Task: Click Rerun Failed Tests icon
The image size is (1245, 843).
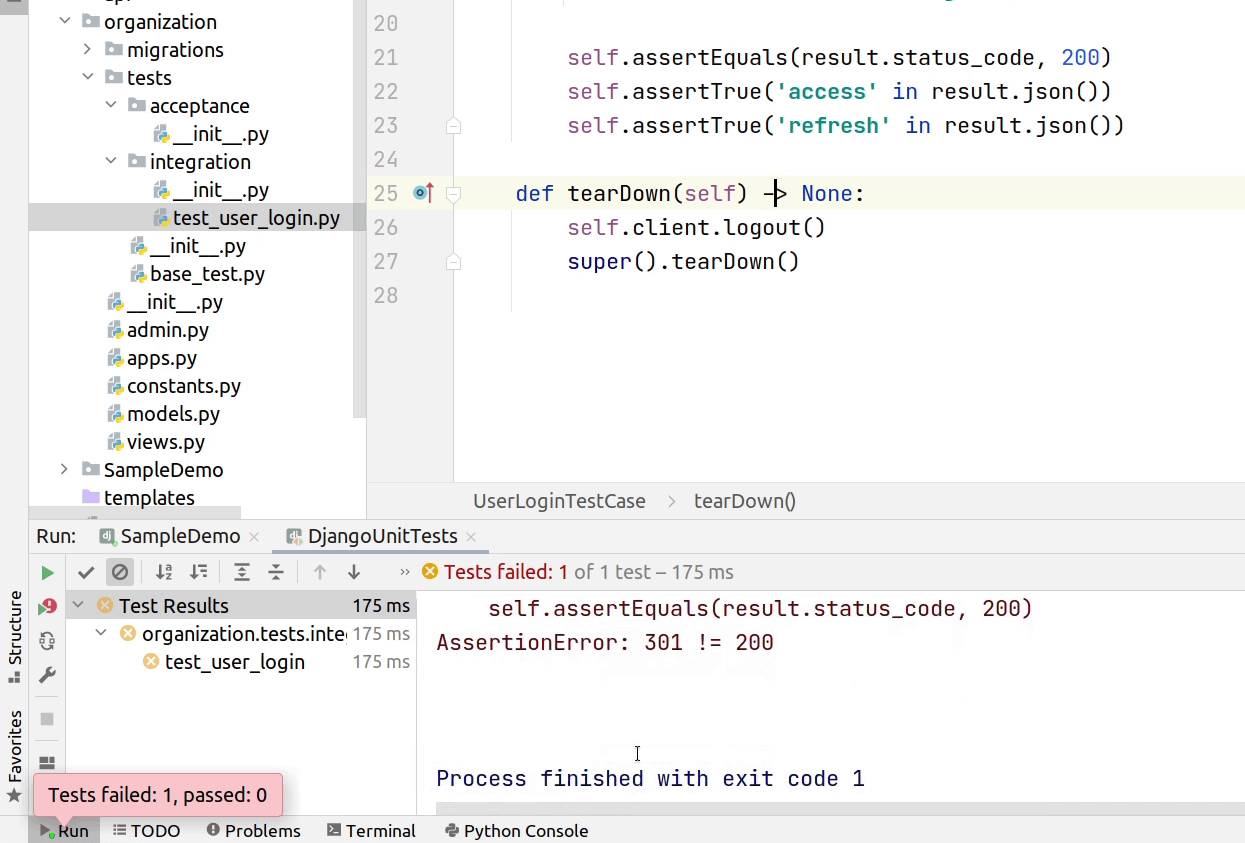Action: click(x=47, y=607)
